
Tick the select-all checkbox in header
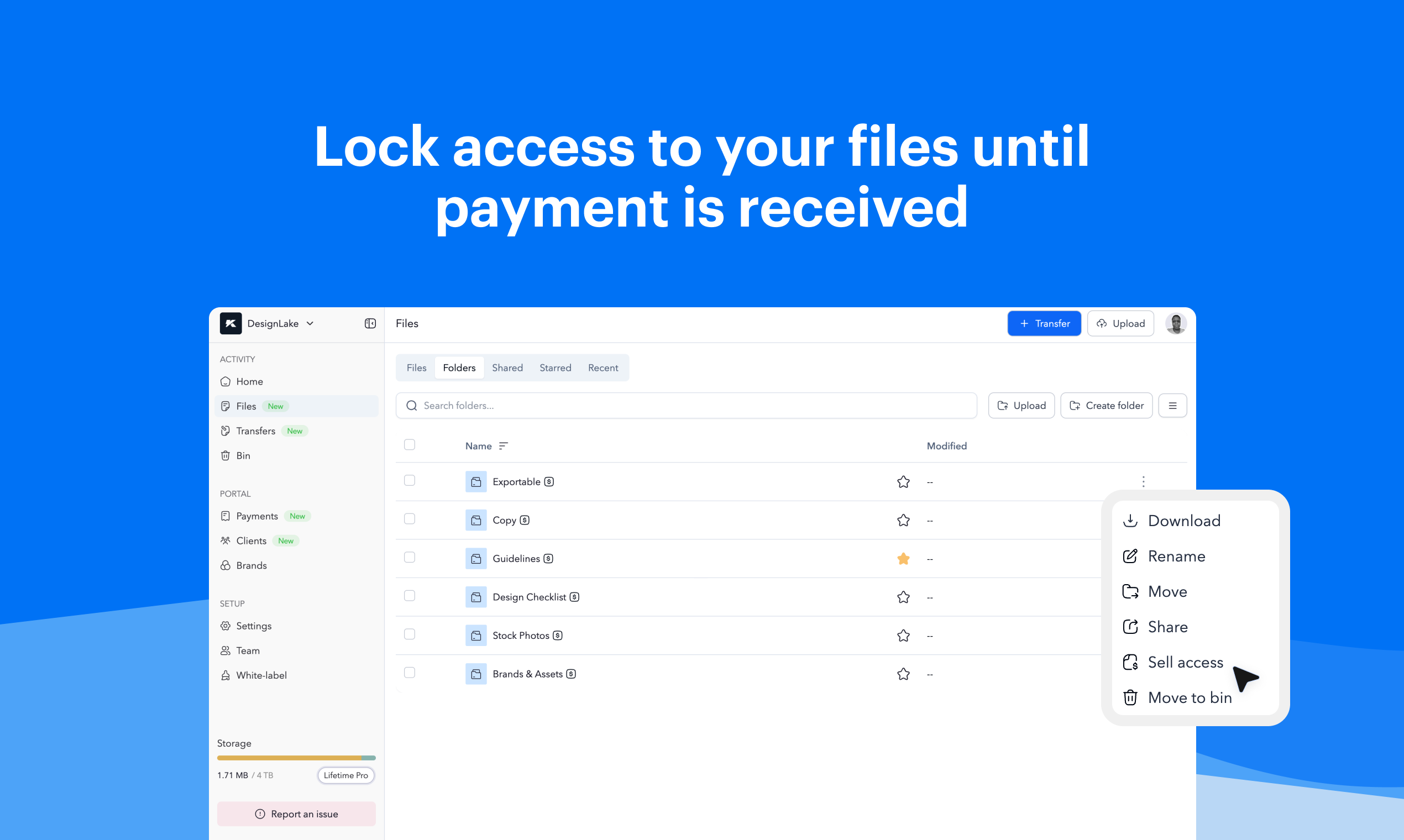tap(409, 445)
